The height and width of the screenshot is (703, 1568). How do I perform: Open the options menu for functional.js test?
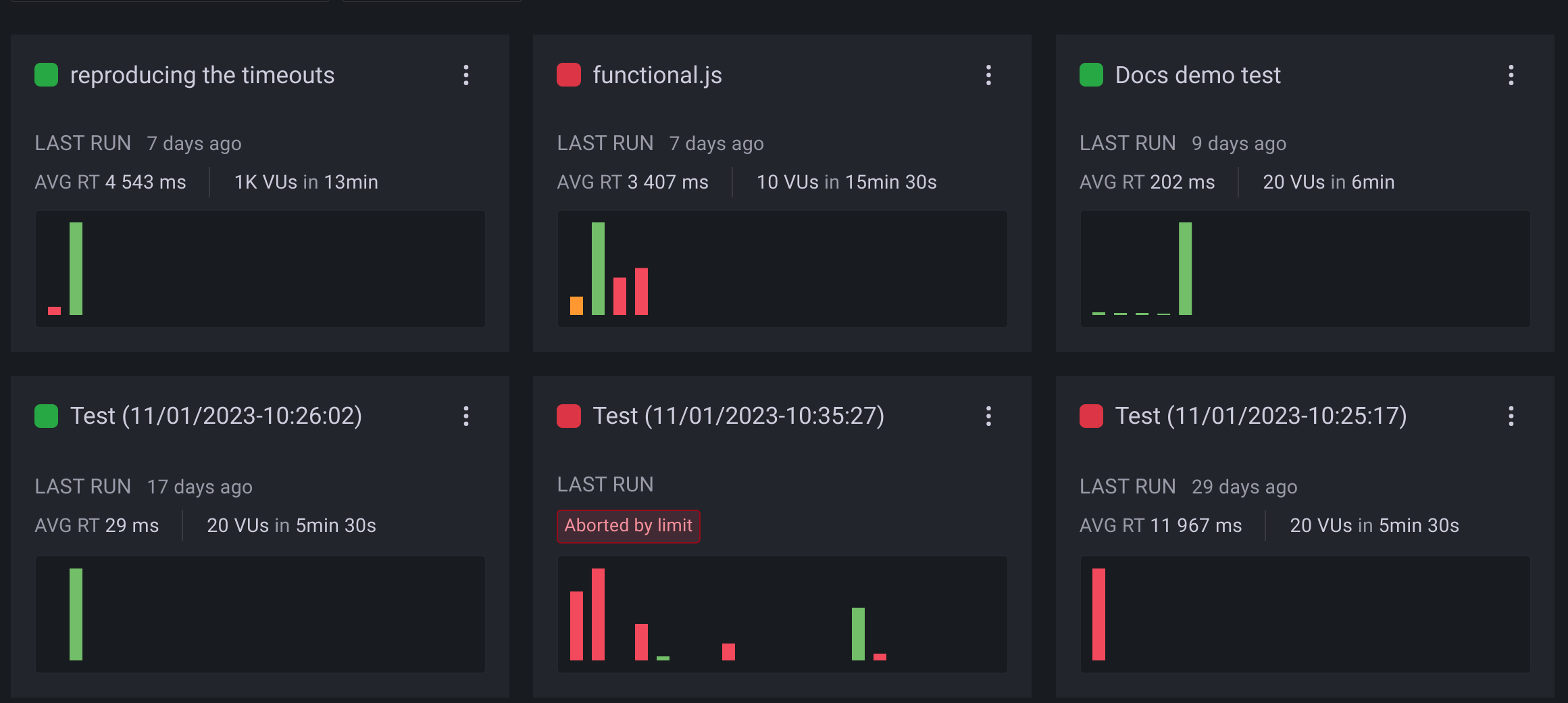pyautogui.click(x=988, y=76)
